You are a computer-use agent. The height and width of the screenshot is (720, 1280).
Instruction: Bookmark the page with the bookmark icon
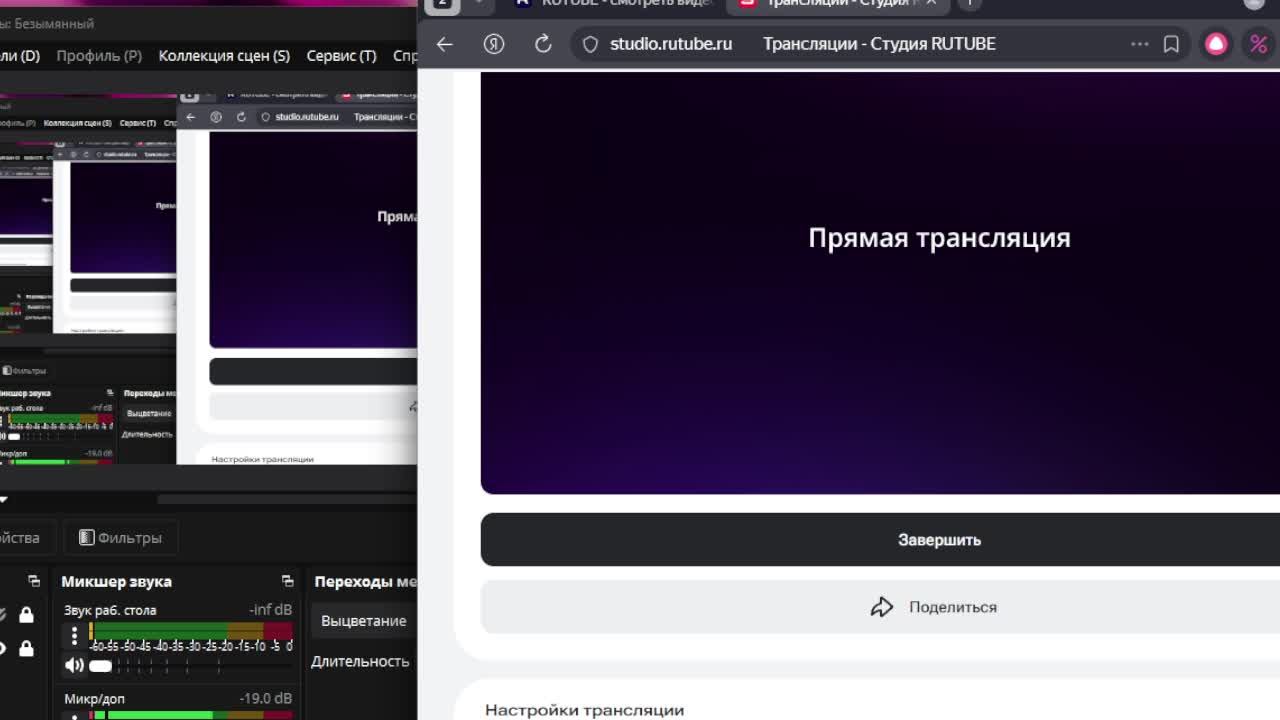pyautogui.click(x=1171, y=44)
